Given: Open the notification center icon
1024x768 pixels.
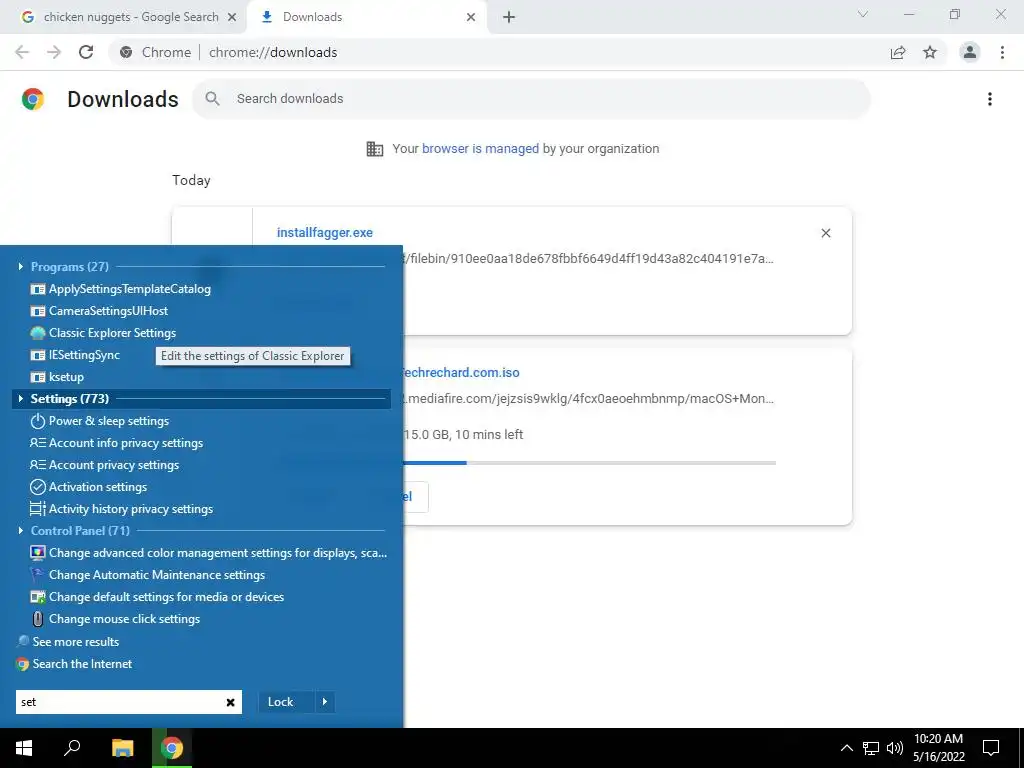Looking at the screenshot, I should [991, 748].
